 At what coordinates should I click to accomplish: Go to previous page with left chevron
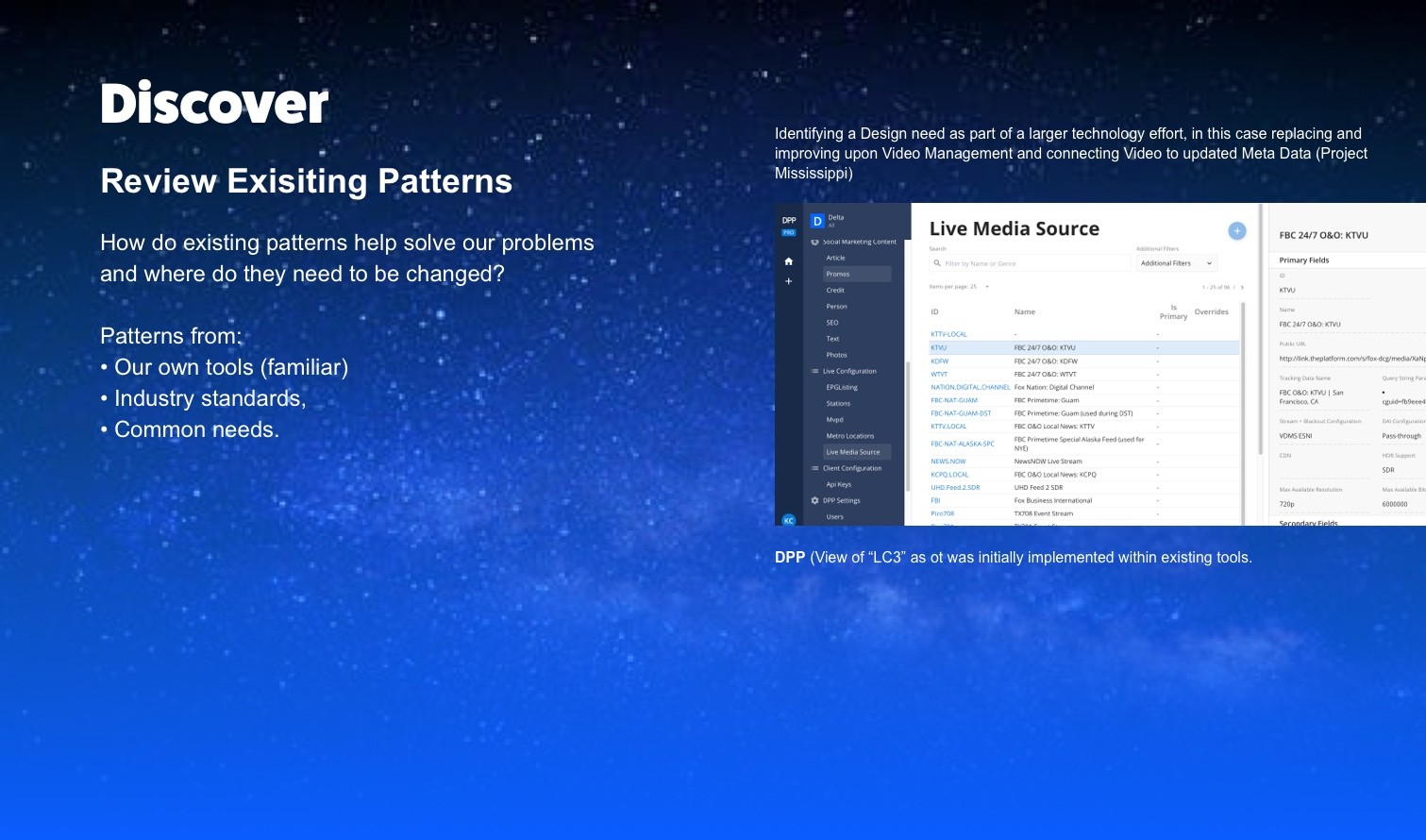pos(1233,287)
